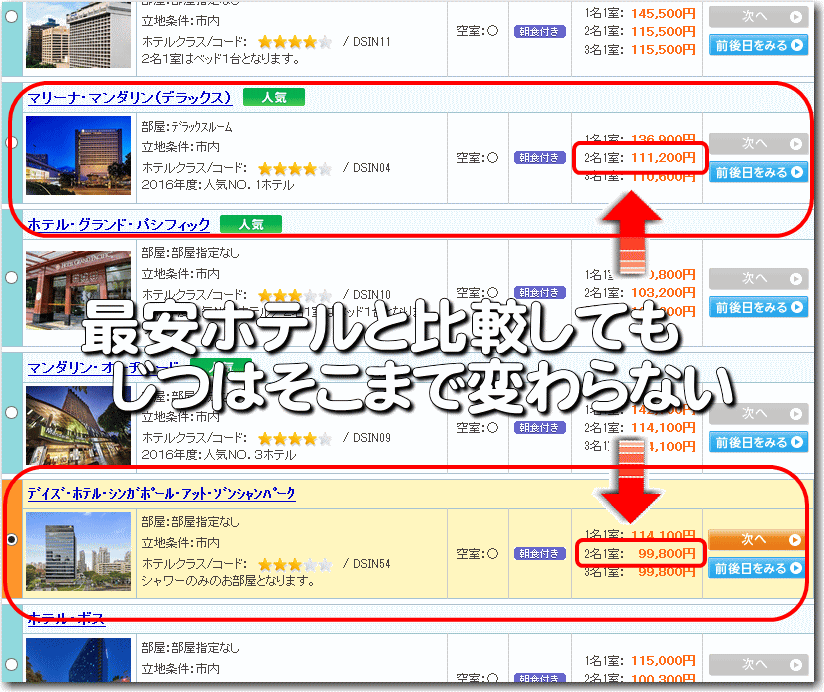Click 次へ for the DSIN11 hotel
Screen dimensions: 824x692
758,17
